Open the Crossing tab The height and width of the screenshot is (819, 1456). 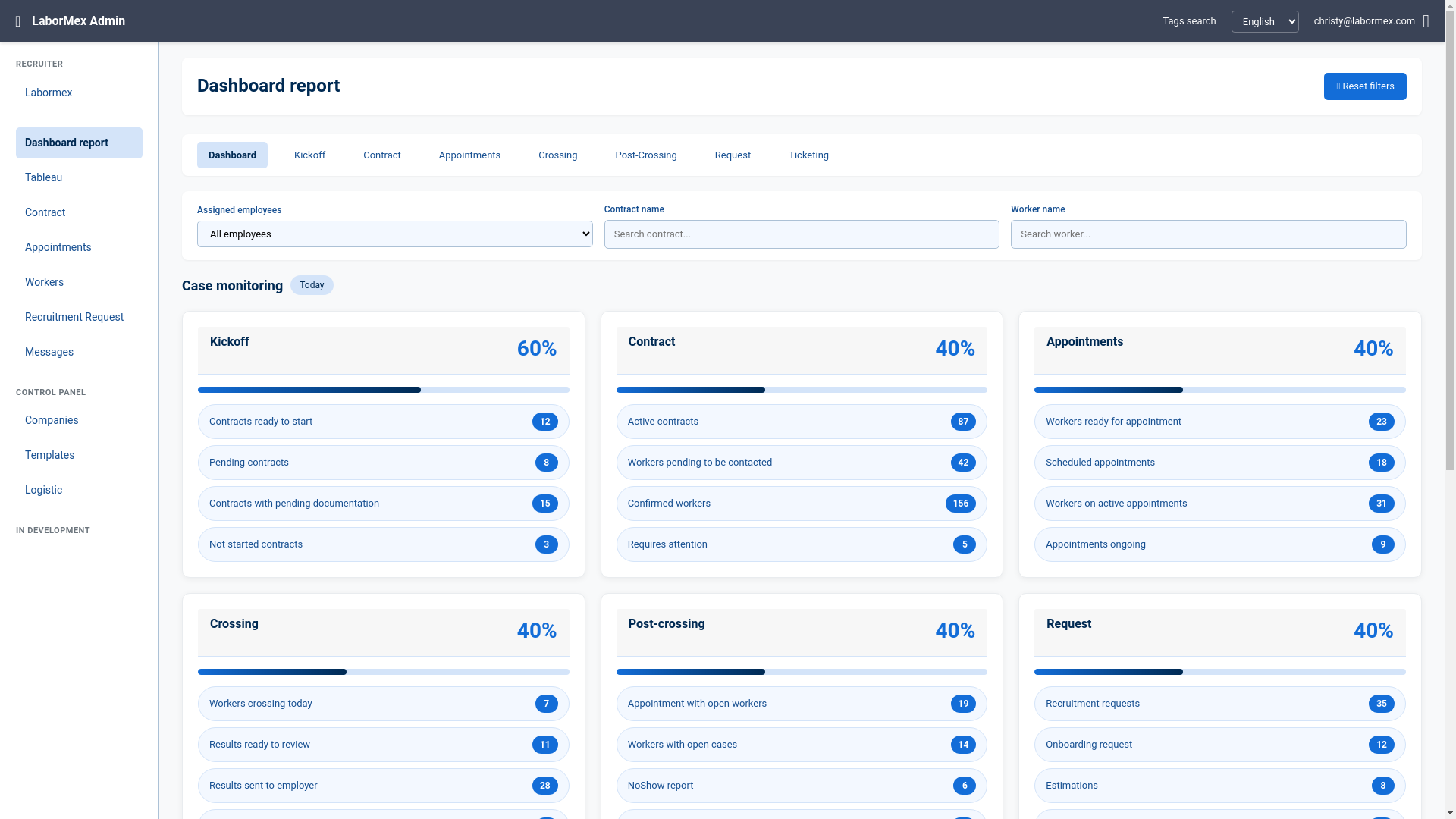pos(558,155)
